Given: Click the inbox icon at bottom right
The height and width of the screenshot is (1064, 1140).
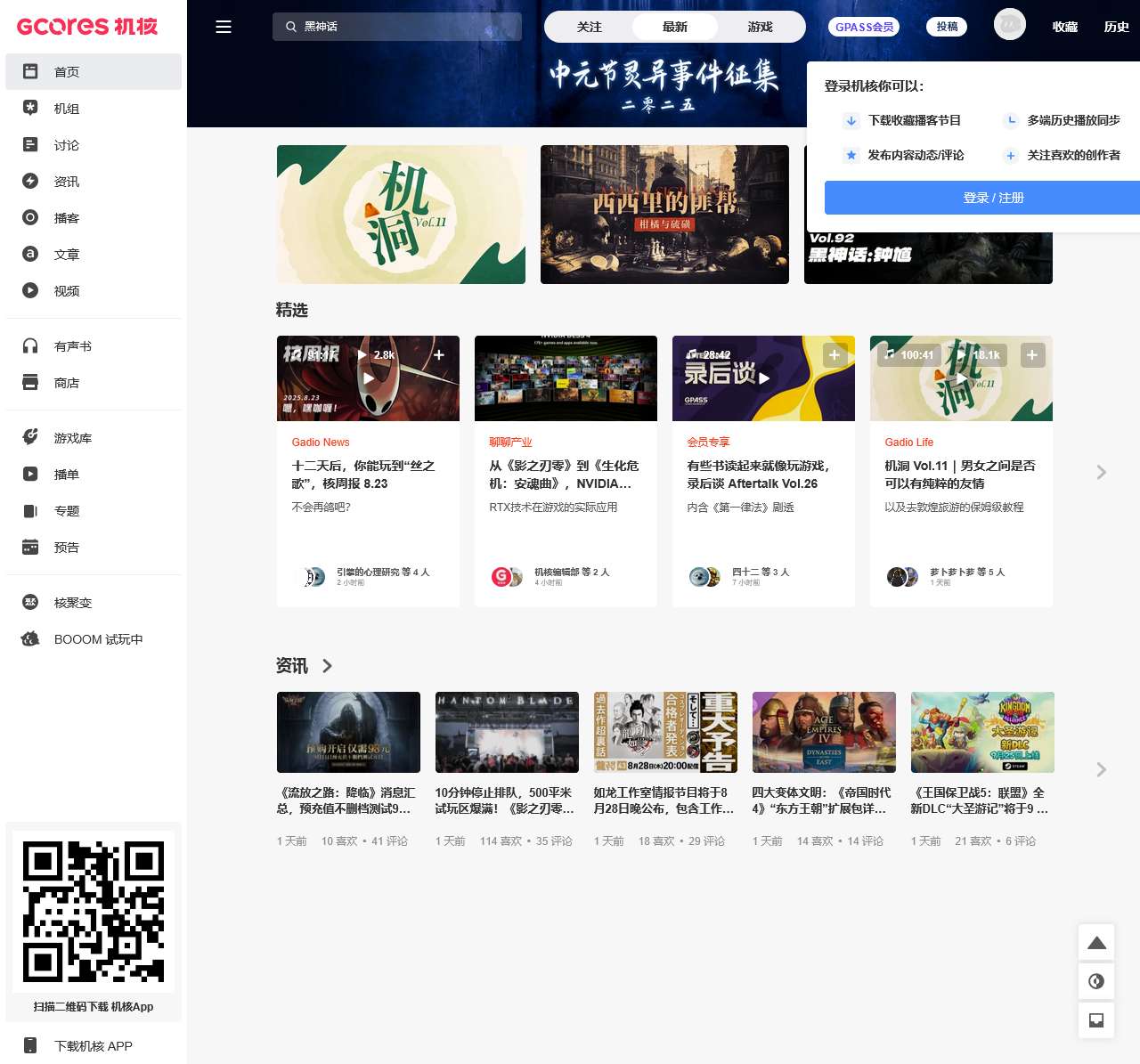Looking at the screenshot, I should click(x=1096, y=1020).
